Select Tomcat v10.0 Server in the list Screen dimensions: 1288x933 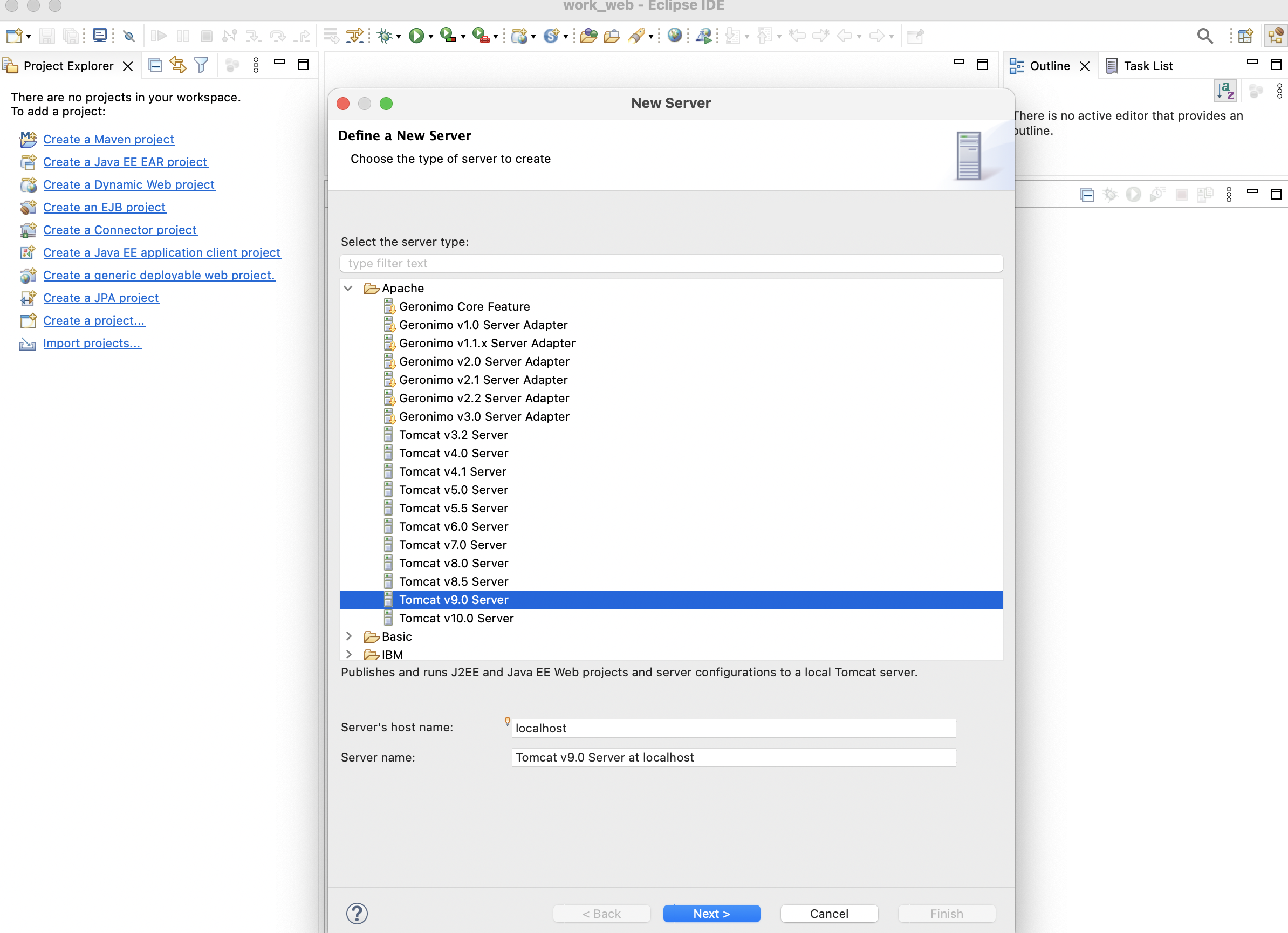tap(456, 618)
